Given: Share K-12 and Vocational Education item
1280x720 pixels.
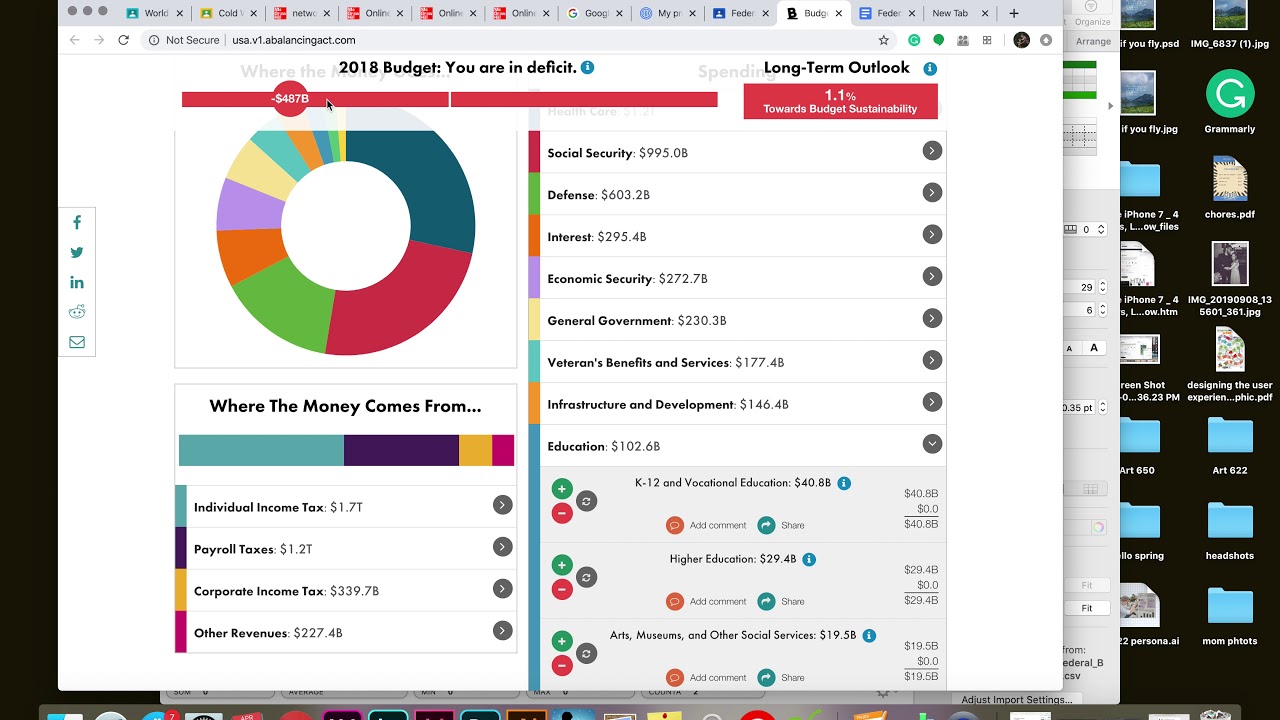Looking at the screenshot, I should tap(781, 525).
